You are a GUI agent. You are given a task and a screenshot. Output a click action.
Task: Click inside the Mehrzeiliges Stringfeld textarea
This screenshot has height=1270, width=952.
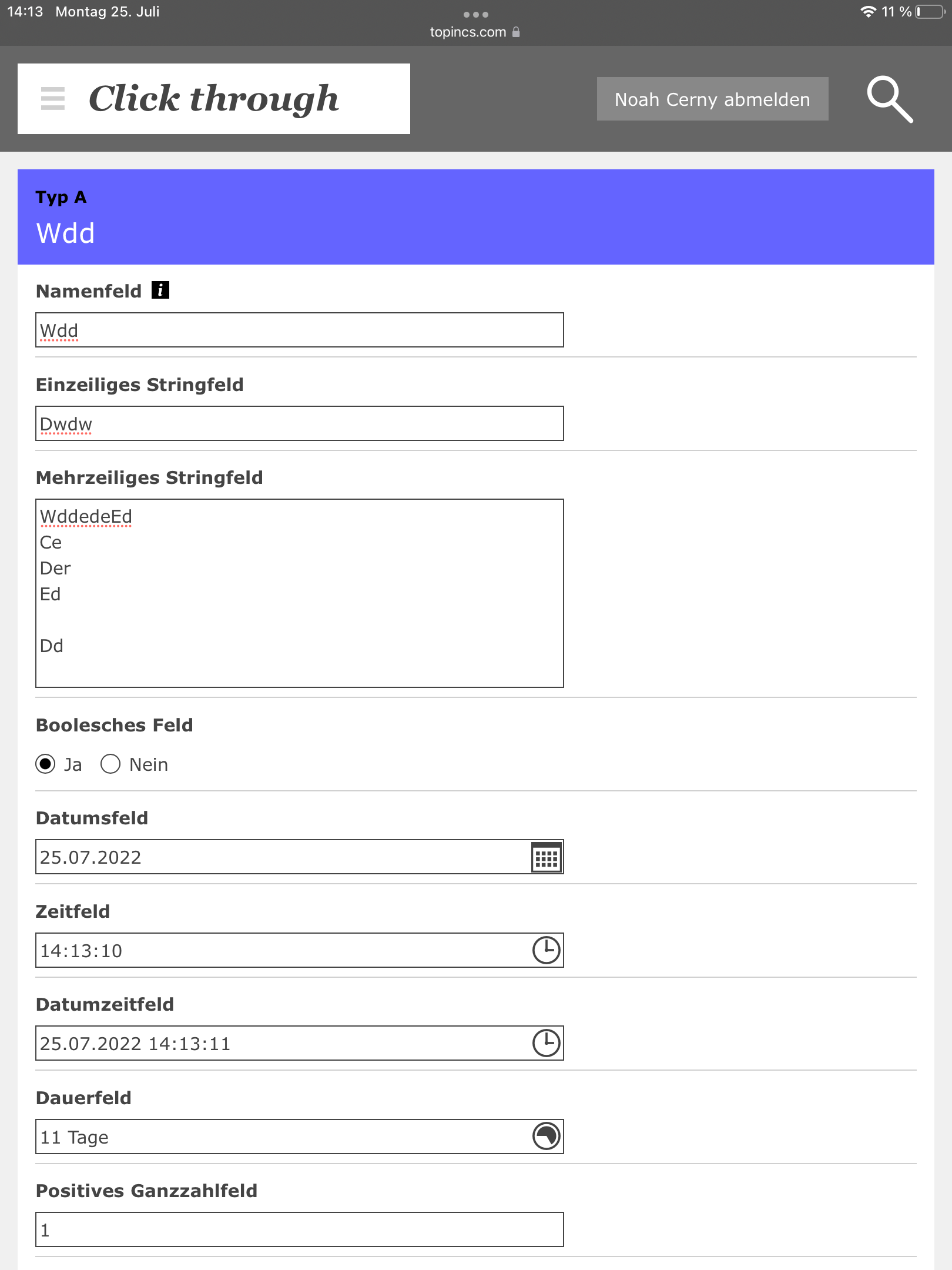click(300, 593)
